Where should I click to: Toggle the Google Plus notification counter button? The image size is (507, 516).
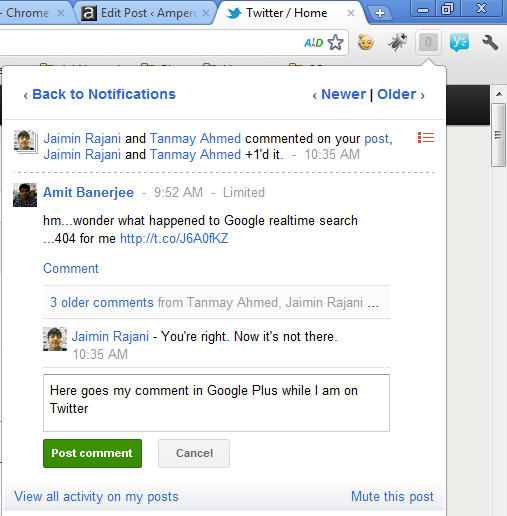point(428,42)
